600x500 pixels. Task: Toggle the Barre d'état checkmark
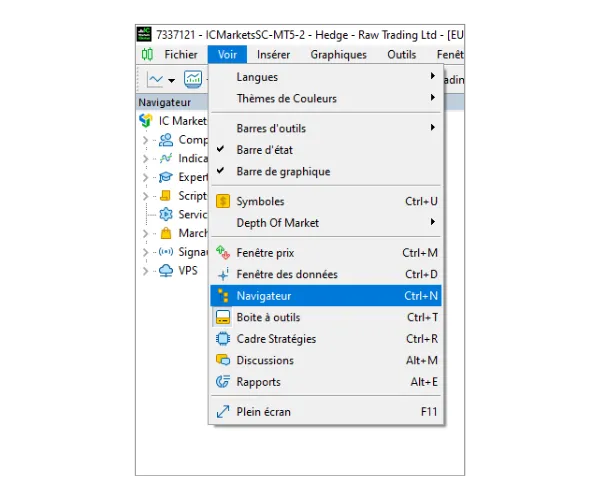(220, 149)
